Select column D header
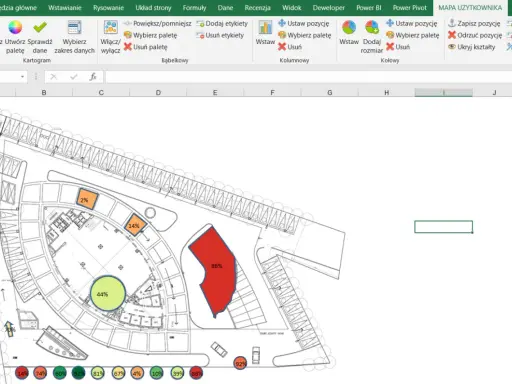512x384 pixels. [158, 92]
